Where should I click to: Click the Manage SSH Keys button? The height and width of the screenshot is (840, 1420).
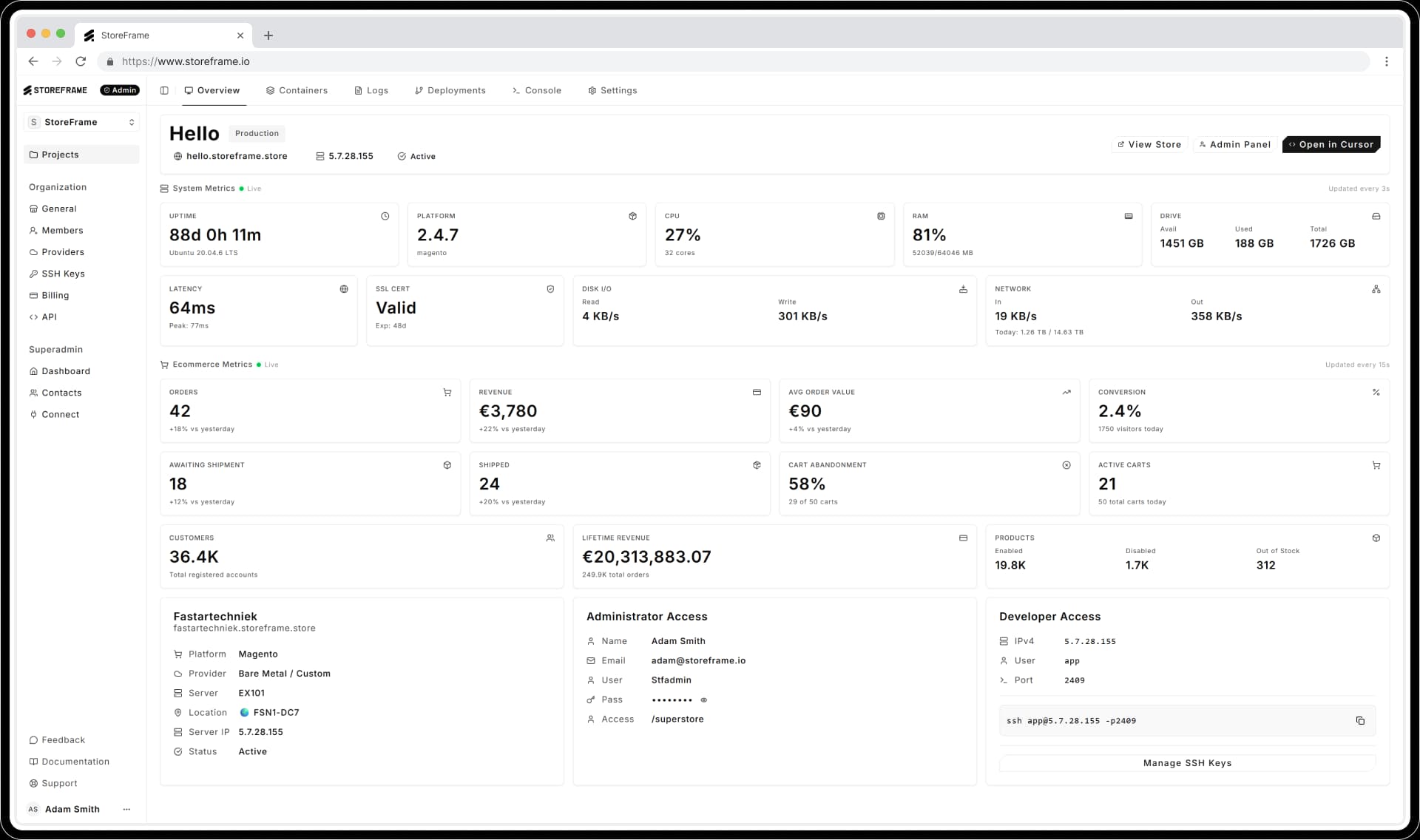point(1186,763)
